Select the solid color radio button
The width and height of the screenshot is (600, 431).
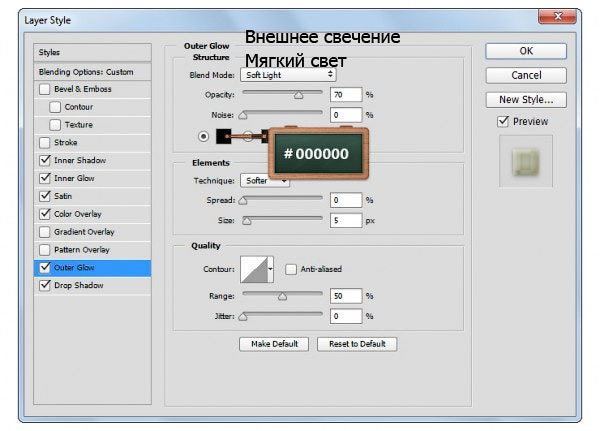tap(204, 136)
